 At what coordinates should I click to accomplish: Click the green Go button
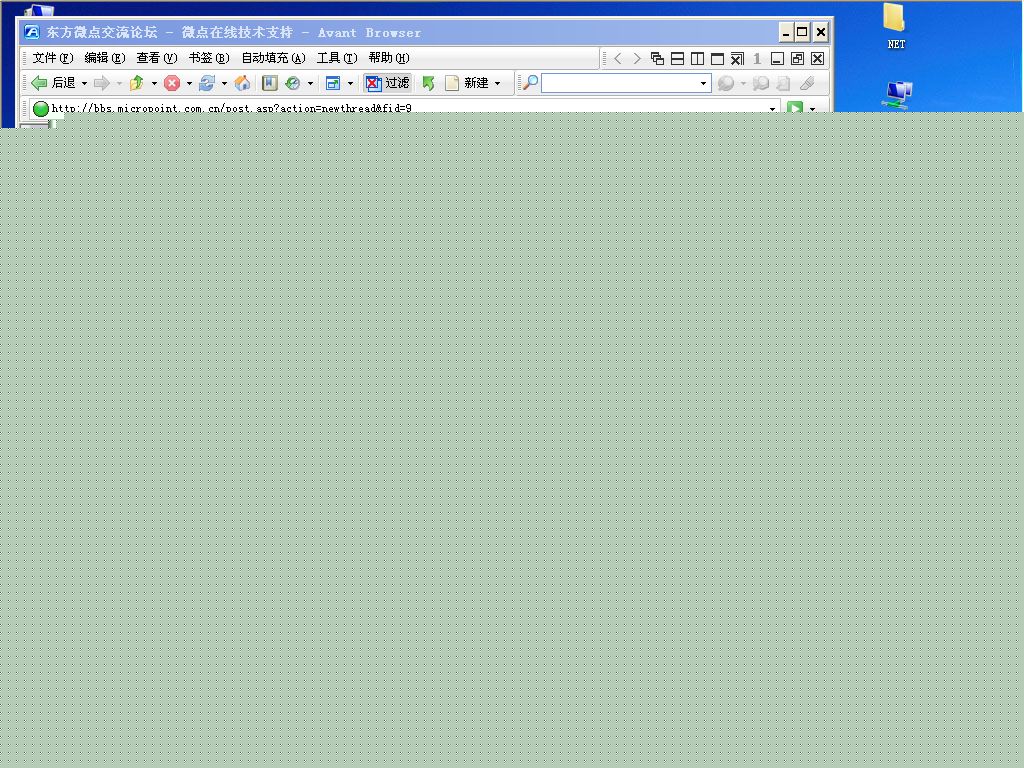(795, 108)
